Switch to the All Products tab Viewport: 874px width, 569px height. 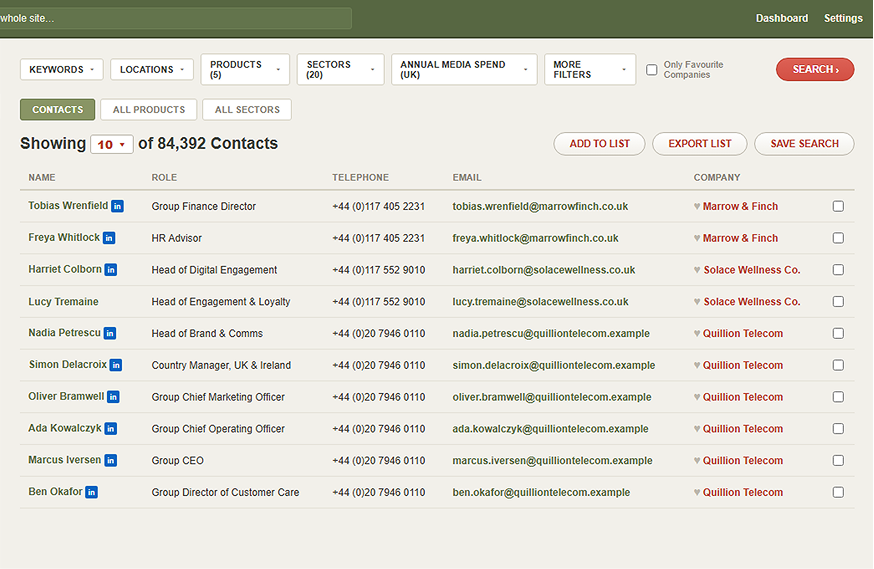coord(149,110)
